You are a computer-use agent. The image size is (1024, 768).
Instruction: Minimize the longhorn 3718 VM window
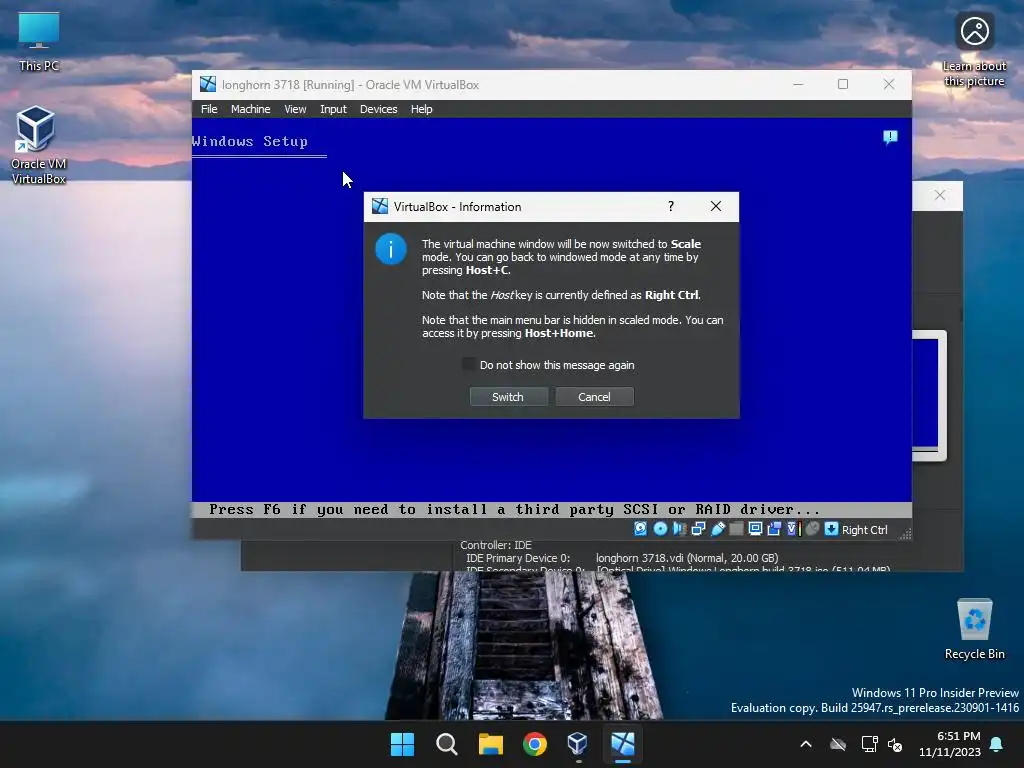point(798,84)
